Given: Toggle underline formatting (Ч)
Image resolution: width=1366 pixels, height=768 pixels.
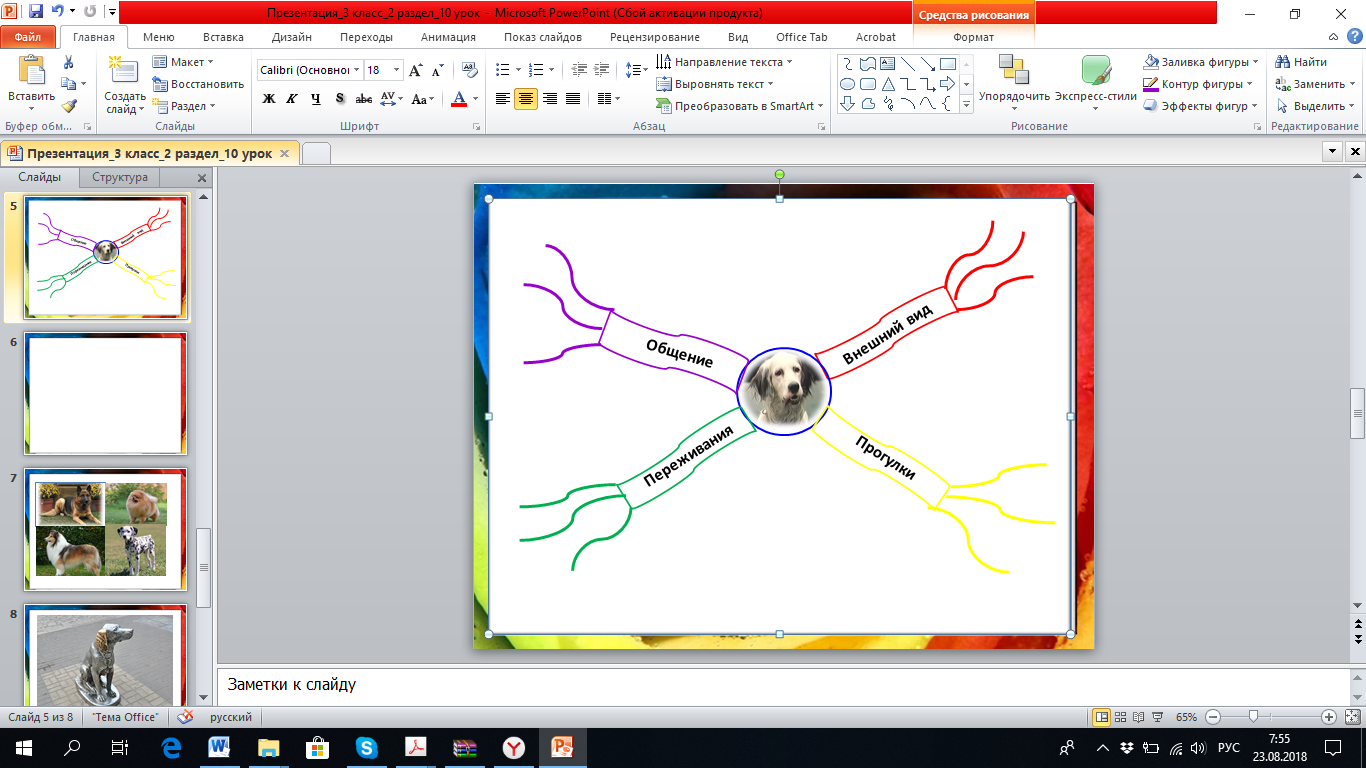Looking at the screenshot, I should [x=316, y=99].
